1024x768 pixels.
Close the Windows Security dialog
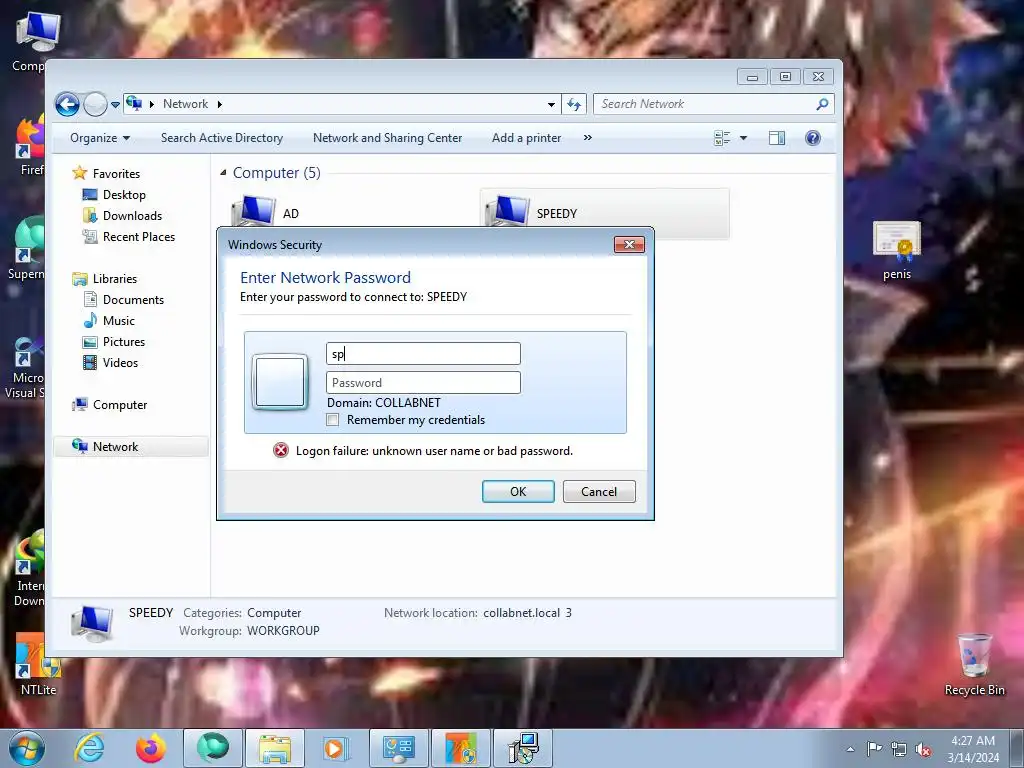pyautogui.click(x=629, y=245)
